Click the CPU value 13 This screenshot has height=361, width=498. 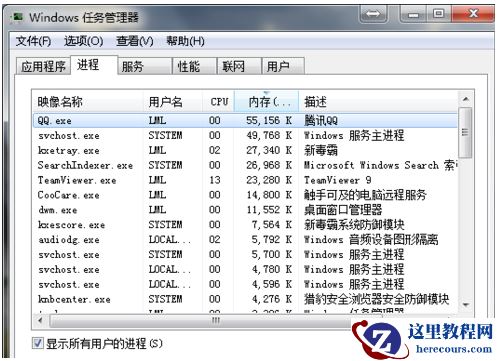tap(215, 180)
